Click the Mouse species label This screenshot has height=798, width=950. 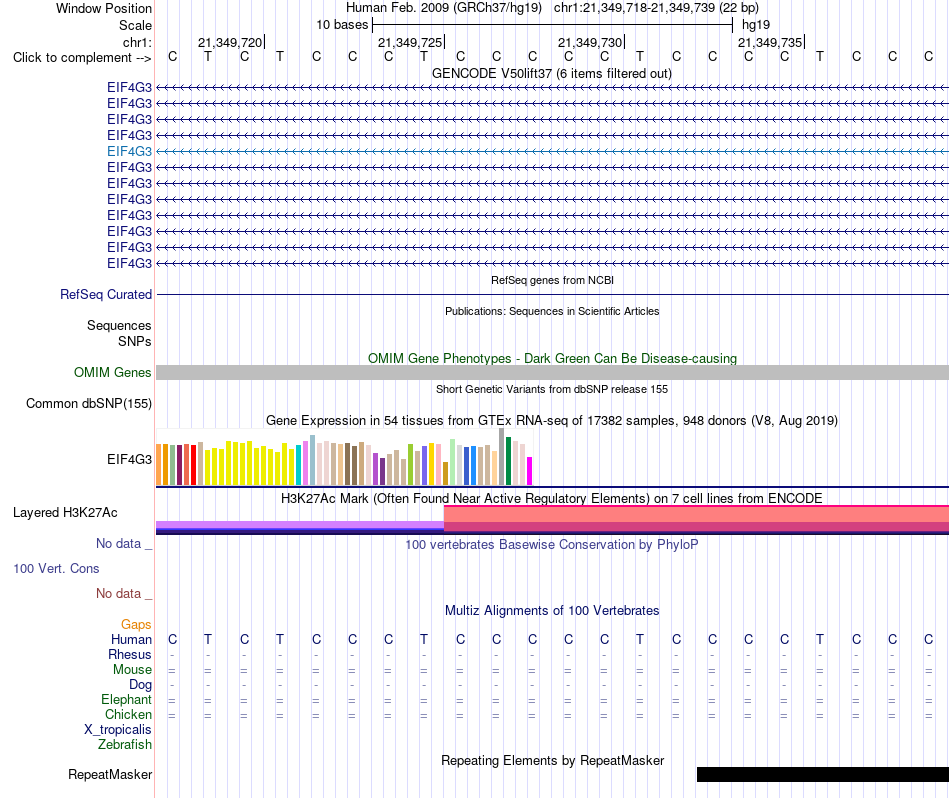(132, 670)
